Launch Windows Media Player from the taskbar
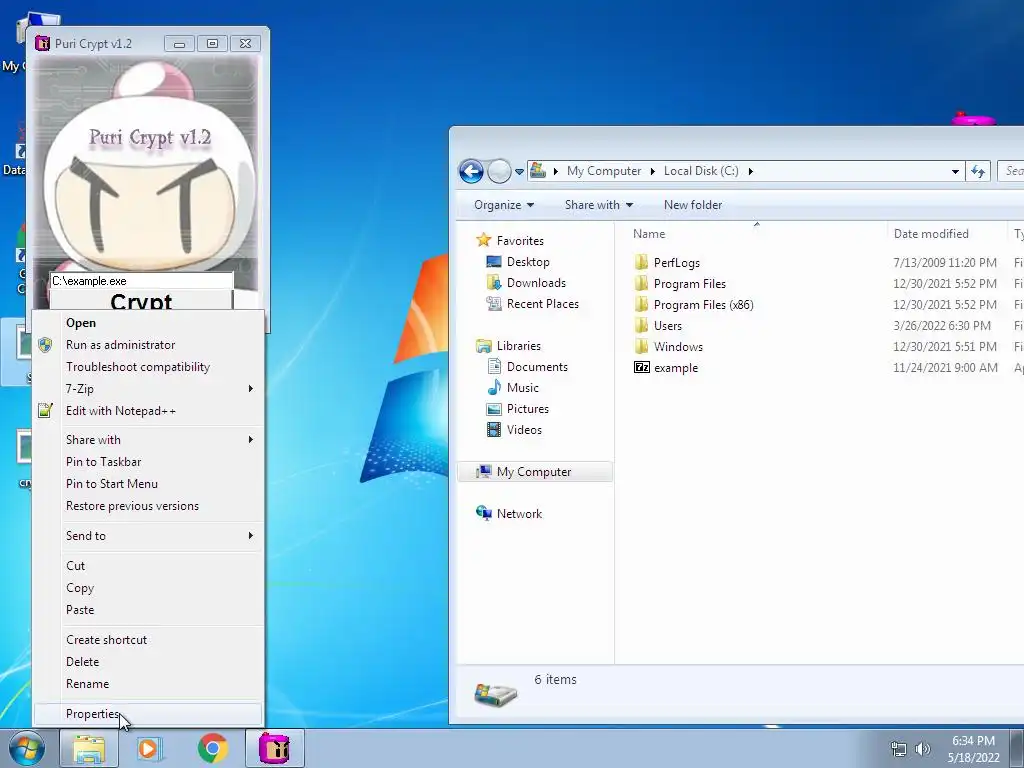This screenshot has width=1024, height=768. tap(150, 748)
